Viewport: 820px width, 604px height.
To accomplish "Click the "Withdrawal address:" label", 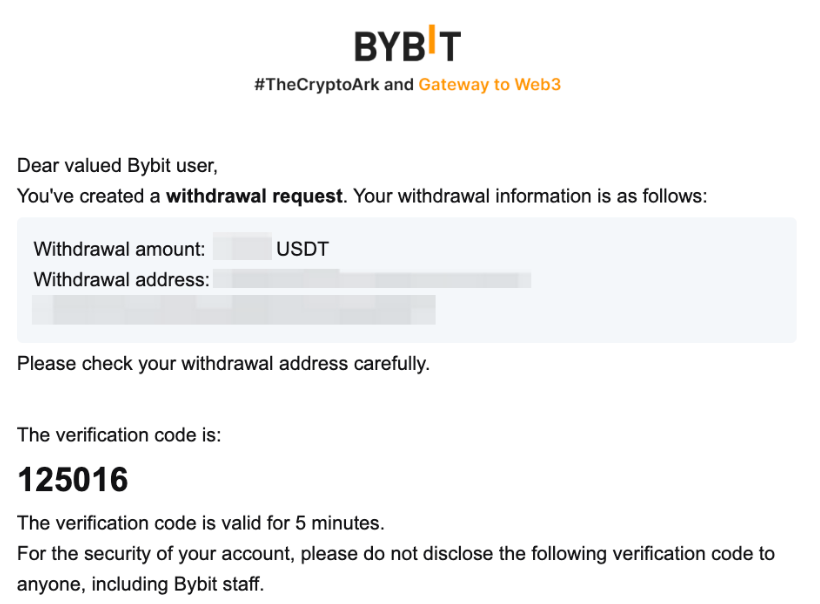I will 121,279.
